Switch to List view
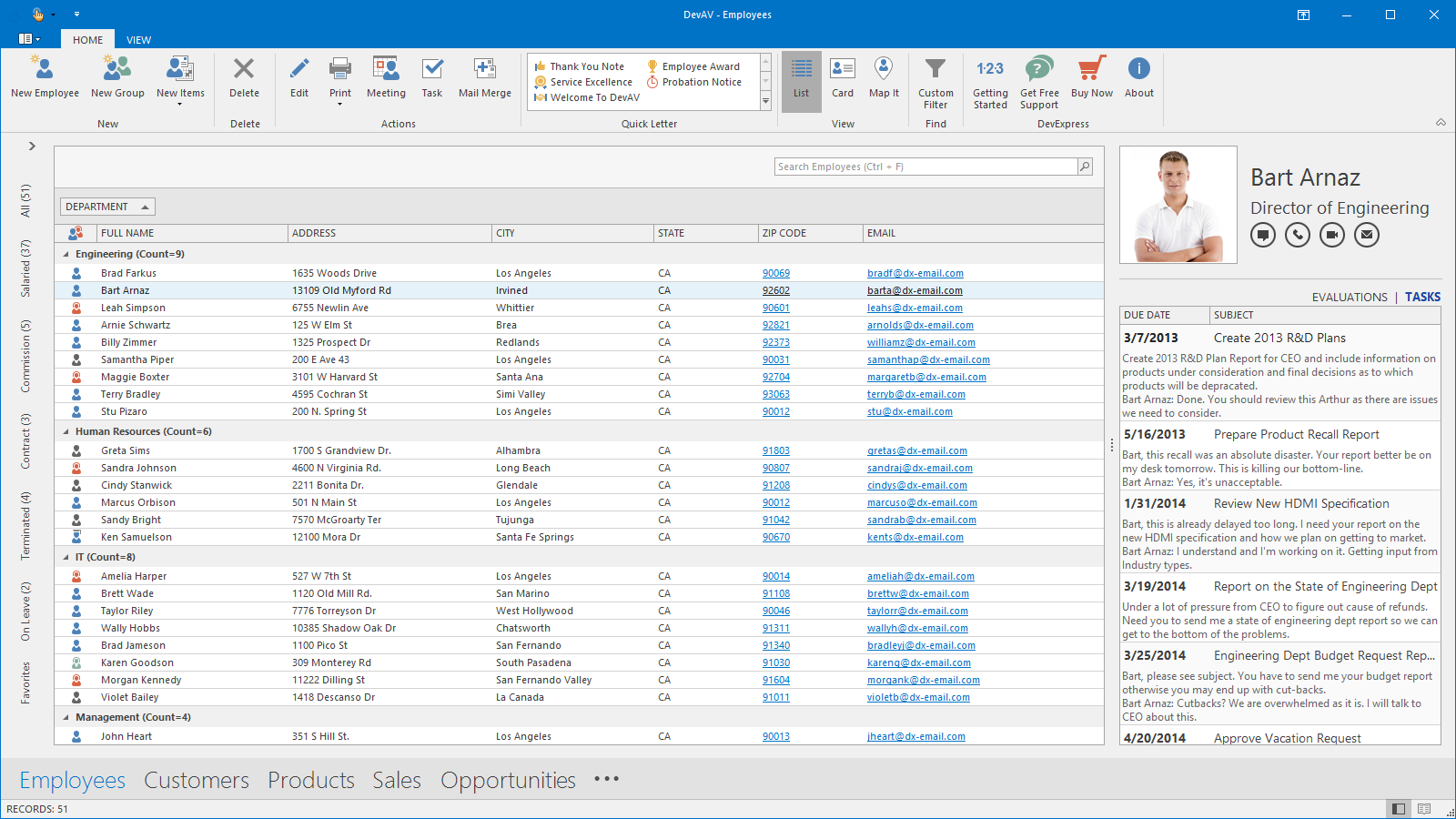Screen dimensions: 1456x819 [x=801, y=81]
